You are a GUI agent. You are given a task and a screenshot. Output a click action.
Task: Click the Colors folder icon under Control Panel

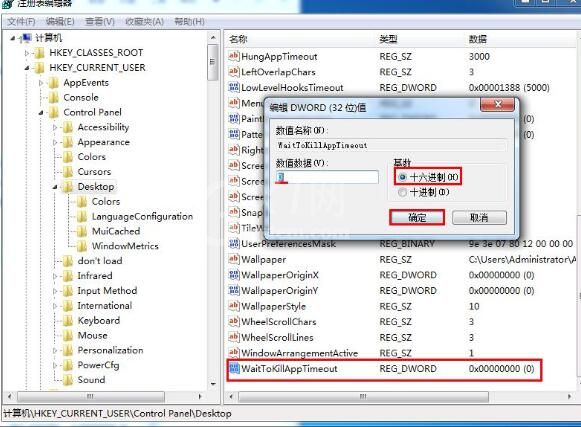coord(68,157)
